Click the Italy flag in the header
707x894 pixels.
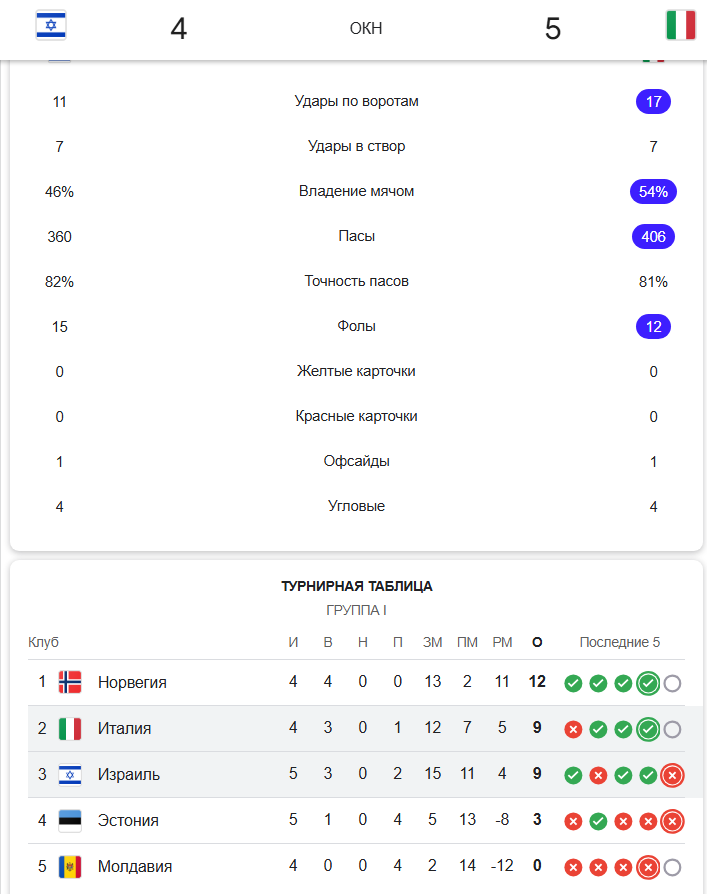[681, 26]
